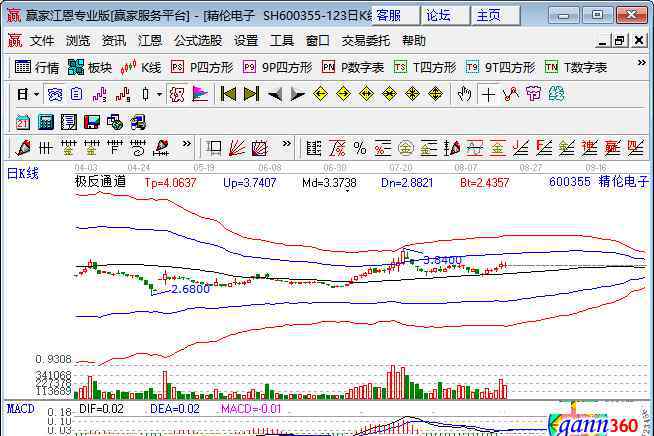Open the 浏览 menu
The height and width of the screenshot is (436, 654).
coord(78,40)
